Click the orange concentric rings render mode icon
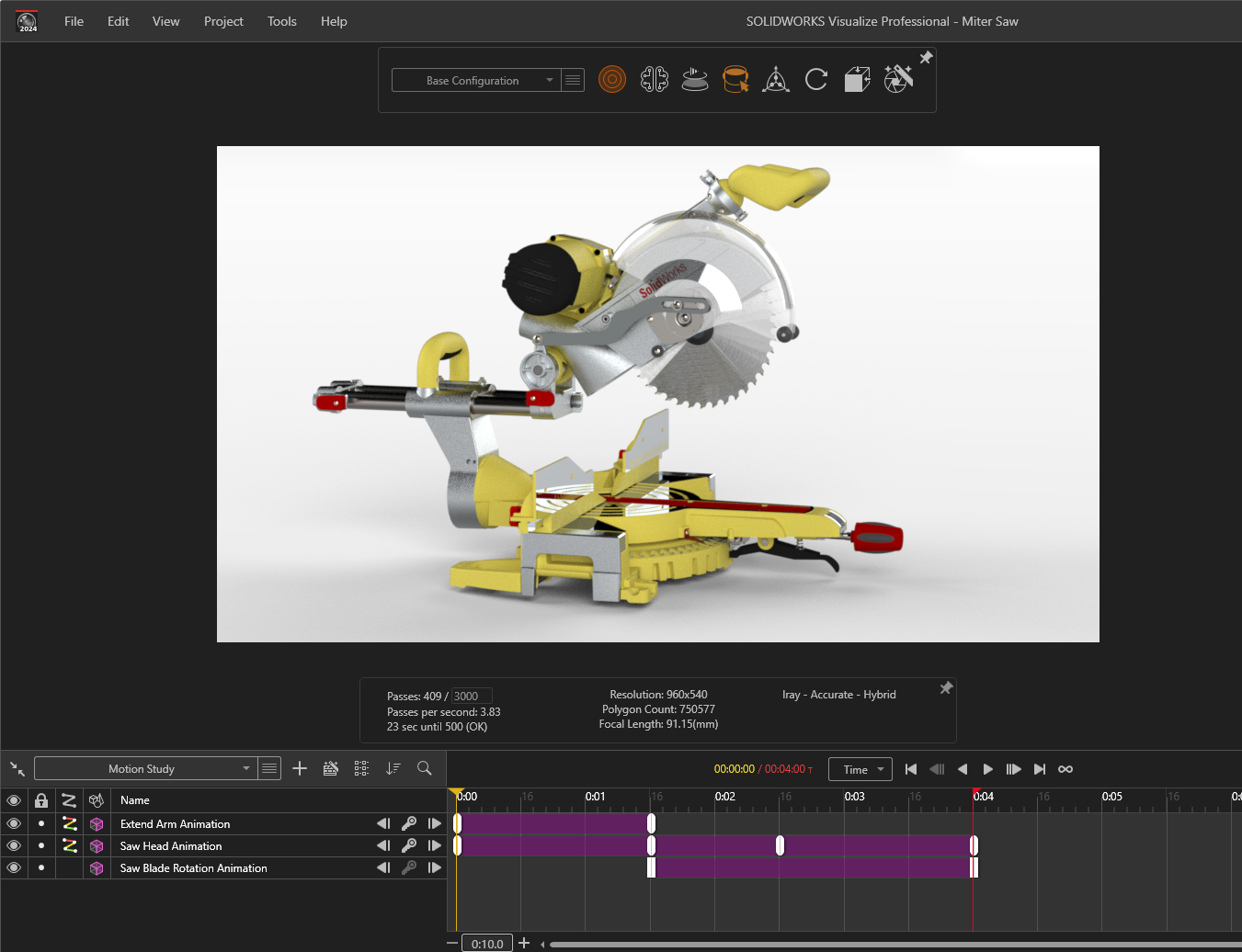1242x952 pixels. tap(612, 80)
